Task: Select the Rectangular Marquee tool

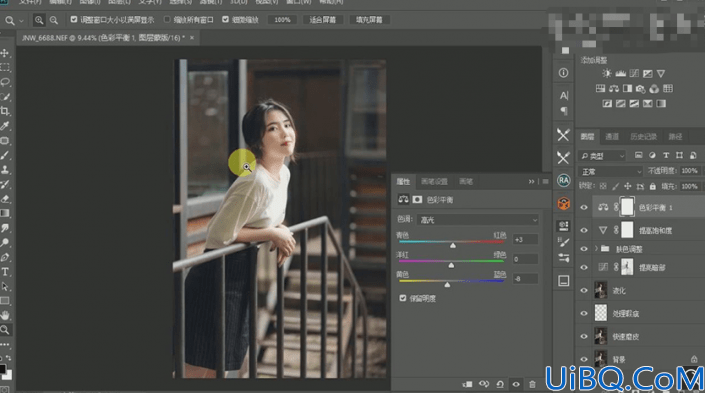Action: click(5, 67)
